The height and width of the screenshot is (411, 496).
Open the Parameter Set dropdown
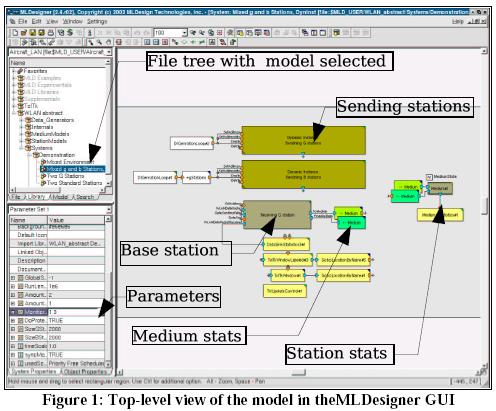click(108, 209)
